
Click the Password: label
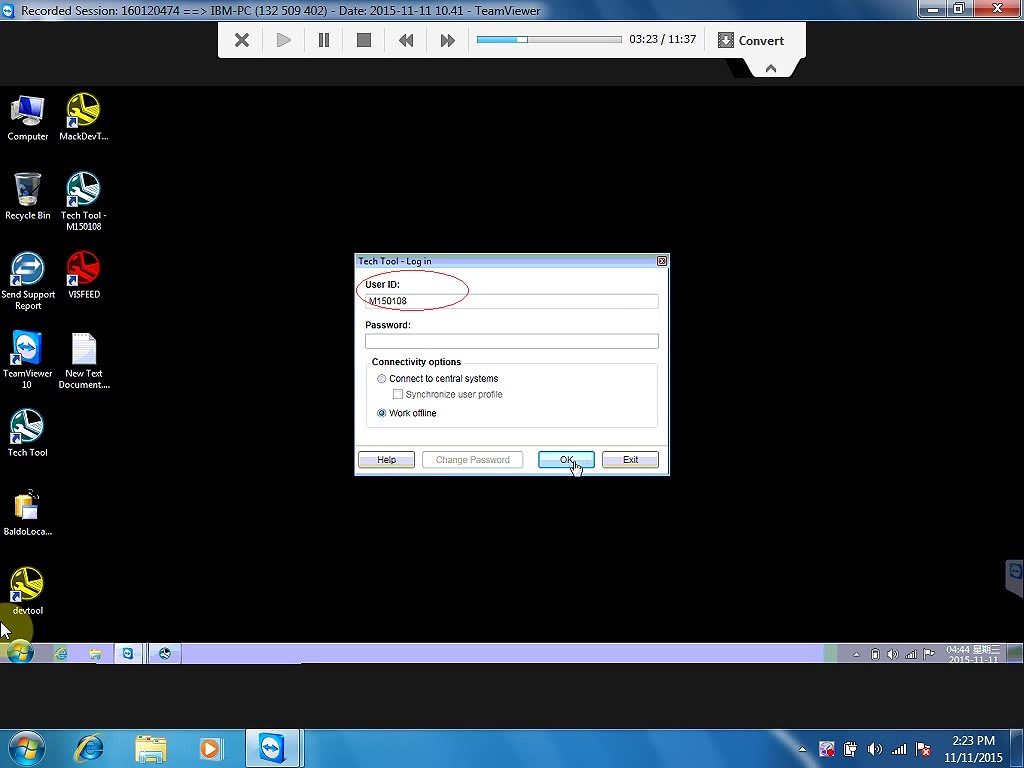pos(388,325)
